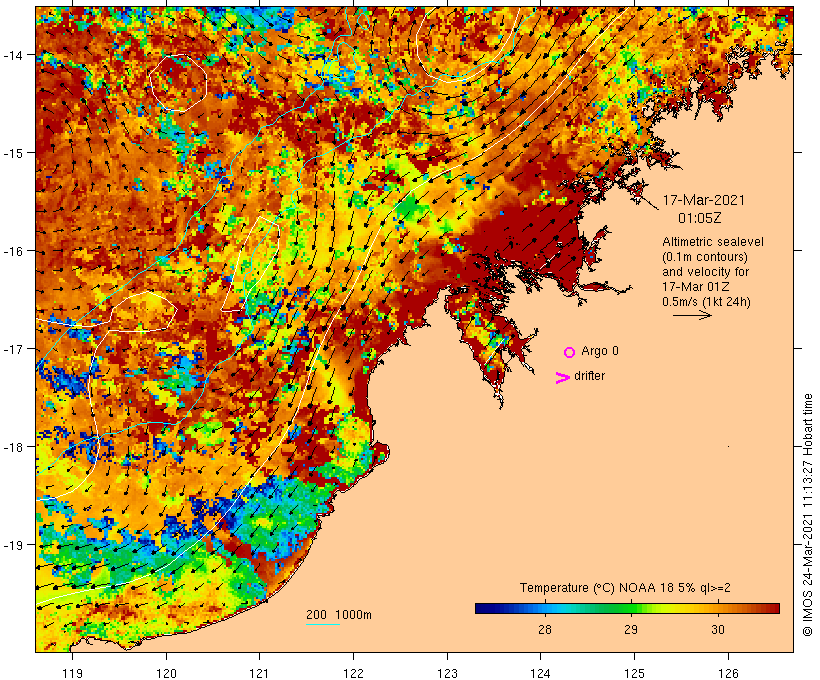Image resolution: width=820 pixels, height=680 pixels.
Task: Click longitude label 125
Action: point(634,673)
